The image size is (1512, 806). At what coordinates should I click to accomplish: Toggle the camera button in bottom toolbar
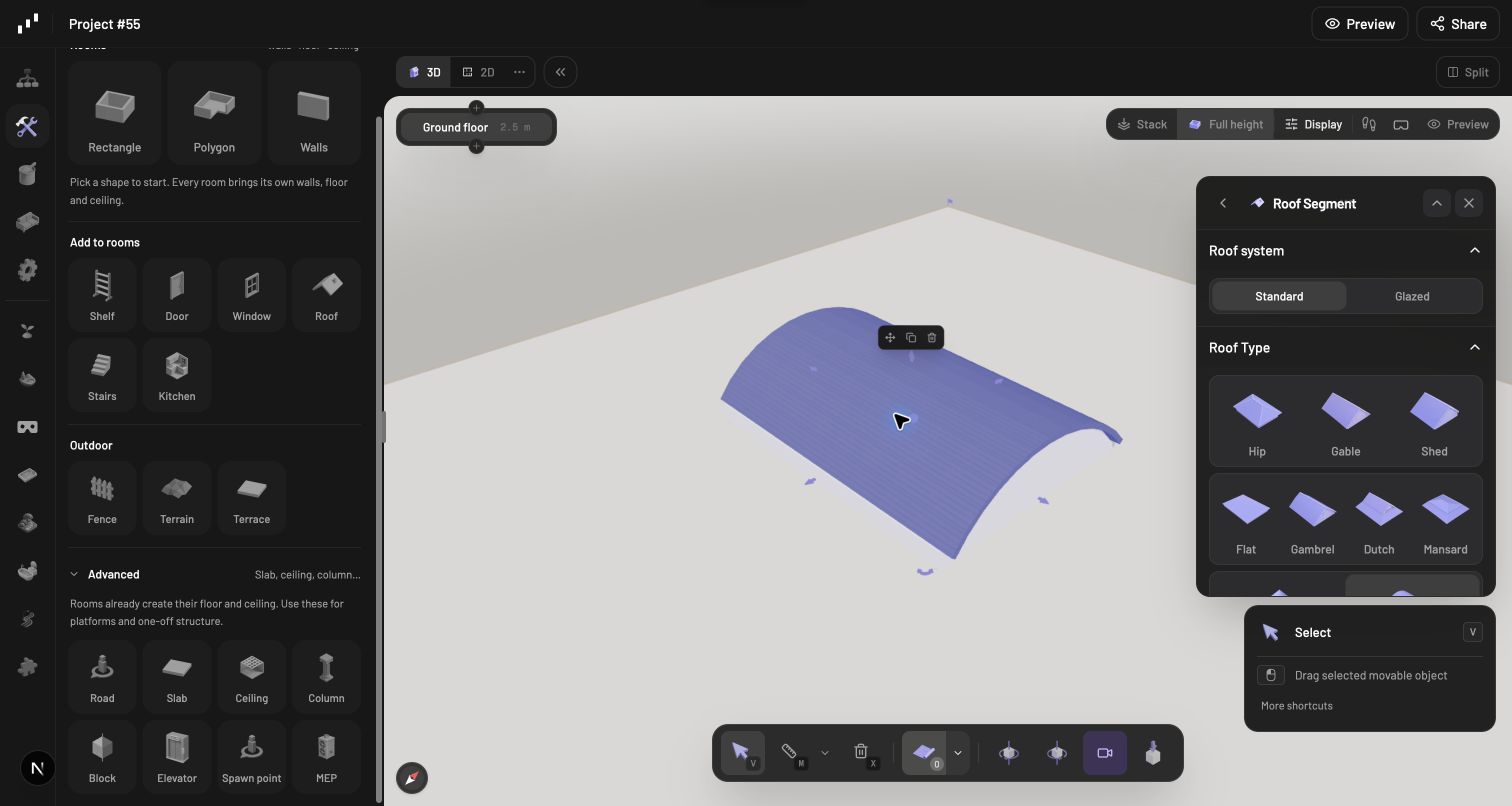[x=1105, y=753]
